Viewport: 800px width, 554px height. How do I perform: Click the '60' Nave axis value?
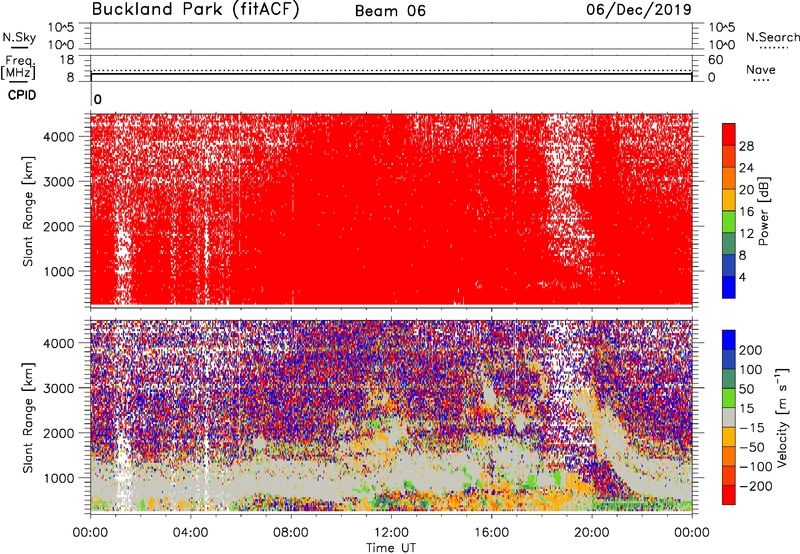[x=715, y=60]
